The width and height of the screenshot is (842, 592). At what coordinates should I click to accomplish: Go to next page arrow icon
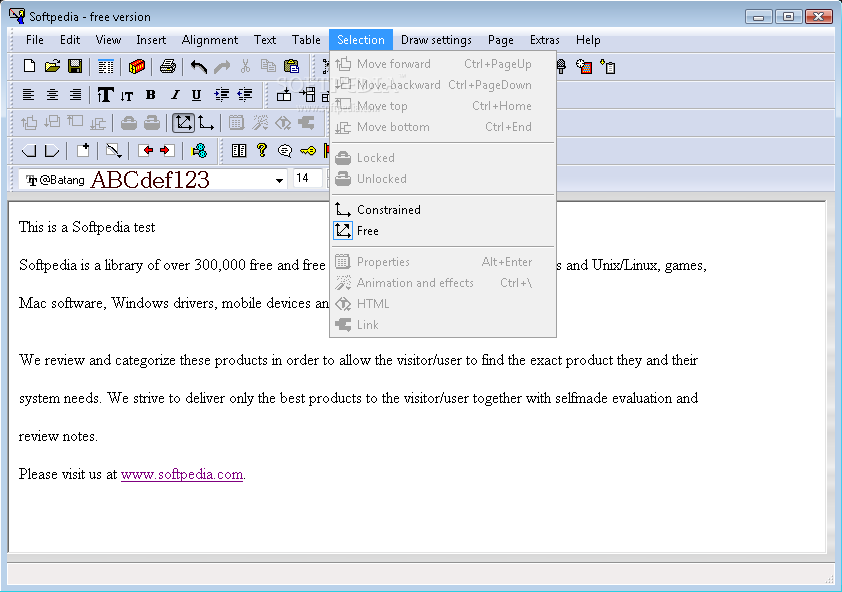click(x=52, y=151)
